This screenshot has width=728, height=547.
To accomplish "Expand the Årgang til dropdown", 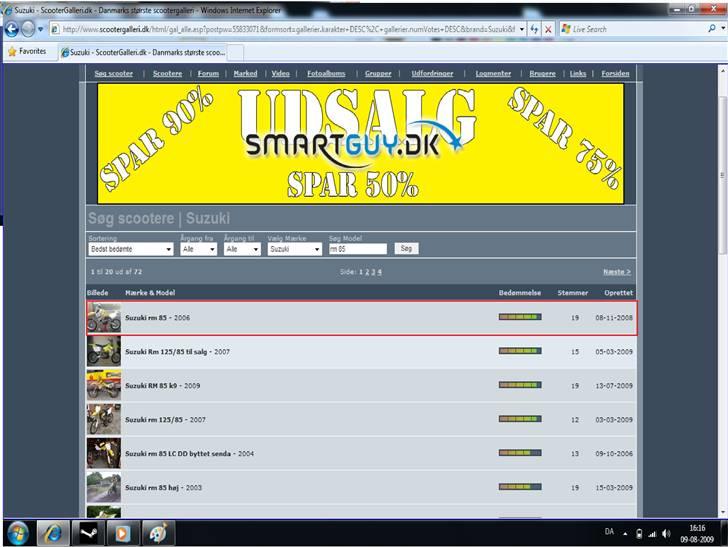I will (x=242, y=249).
